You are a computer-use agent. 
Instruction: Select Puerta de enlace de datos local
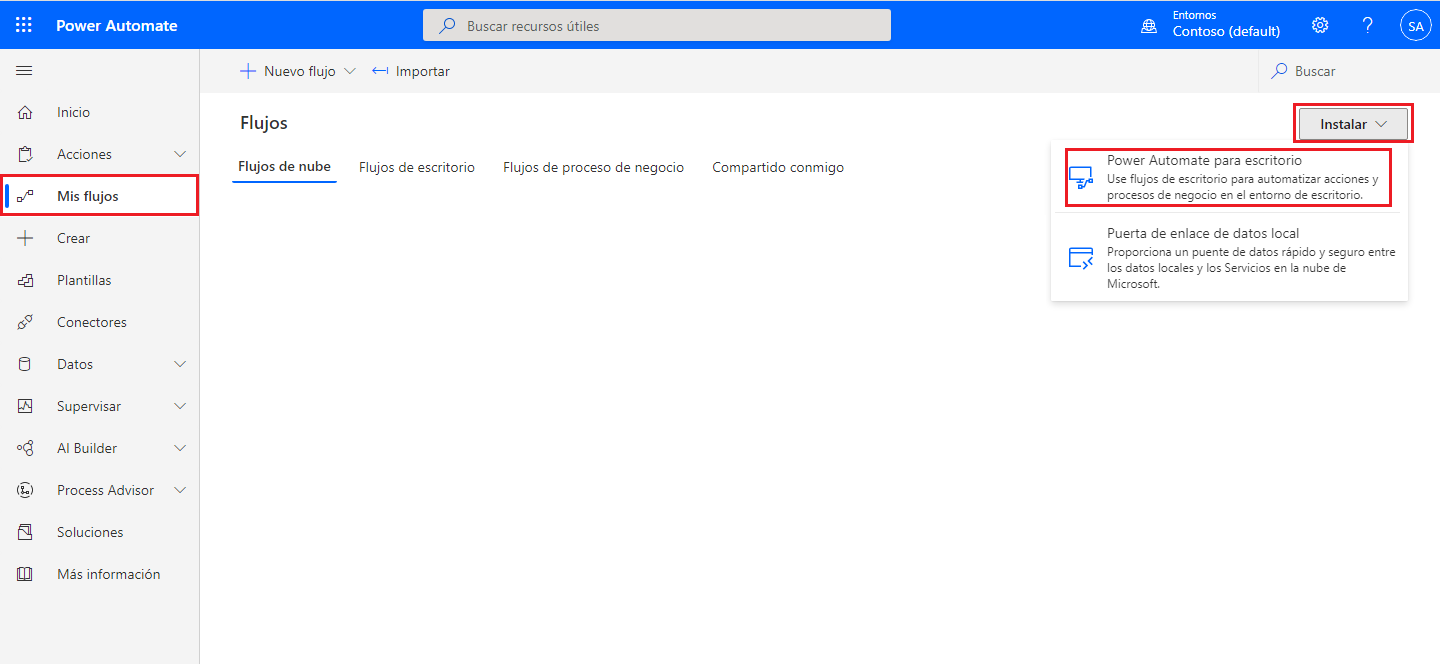pyautogui.click(x=1228, y=260)
